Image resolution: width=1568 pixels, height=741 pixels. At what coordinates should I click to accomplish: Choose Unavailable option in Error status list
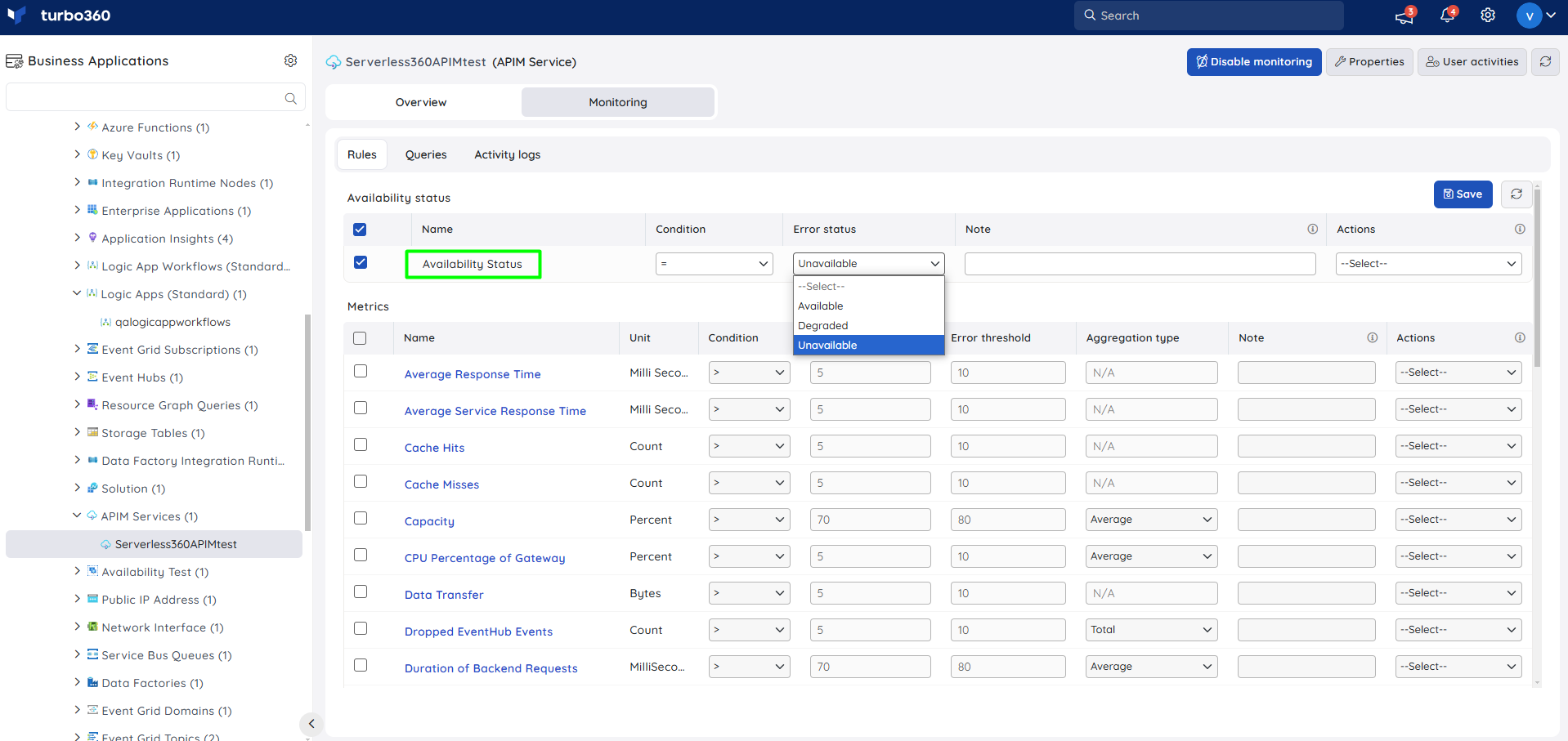pos(869,346)
